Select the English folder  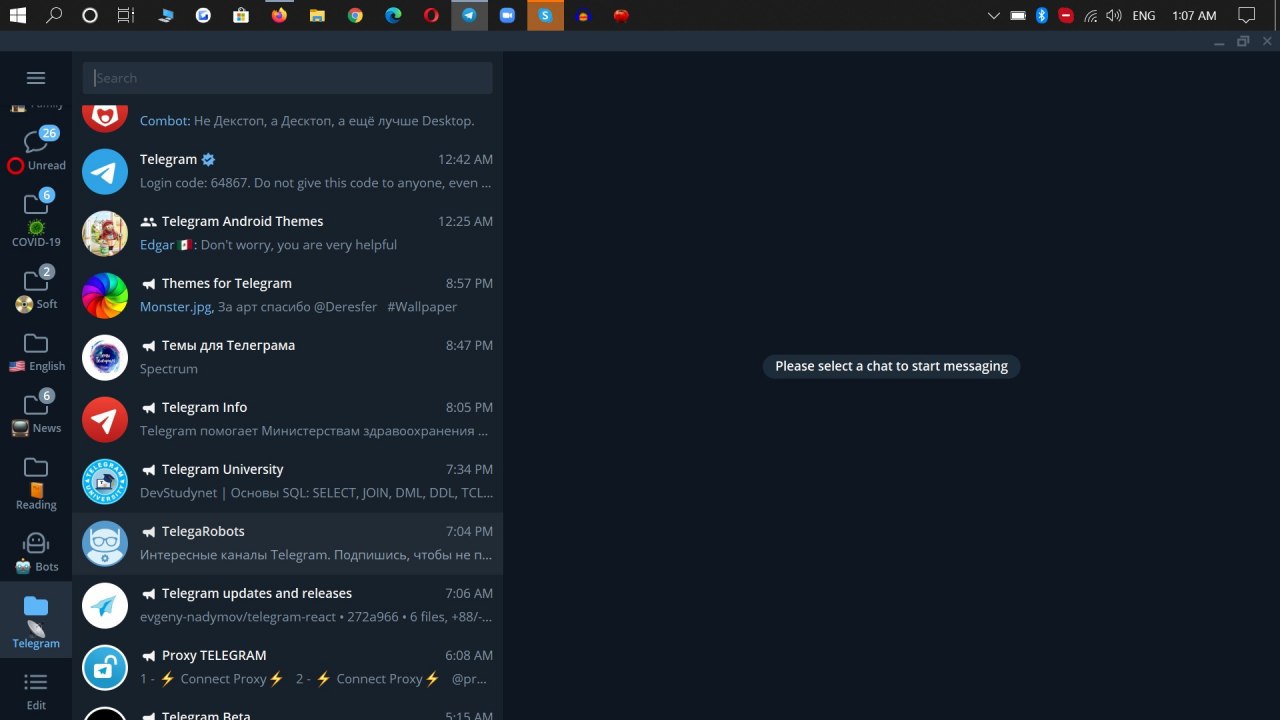(x=36, y=351)
